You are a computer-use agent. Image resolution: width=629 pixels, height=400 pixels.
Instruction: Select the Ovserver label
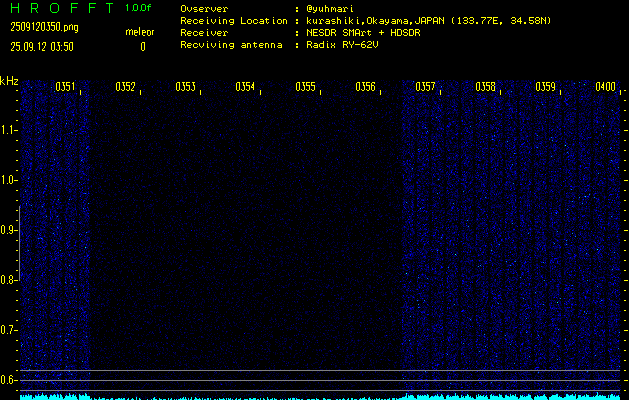point(204,9)
